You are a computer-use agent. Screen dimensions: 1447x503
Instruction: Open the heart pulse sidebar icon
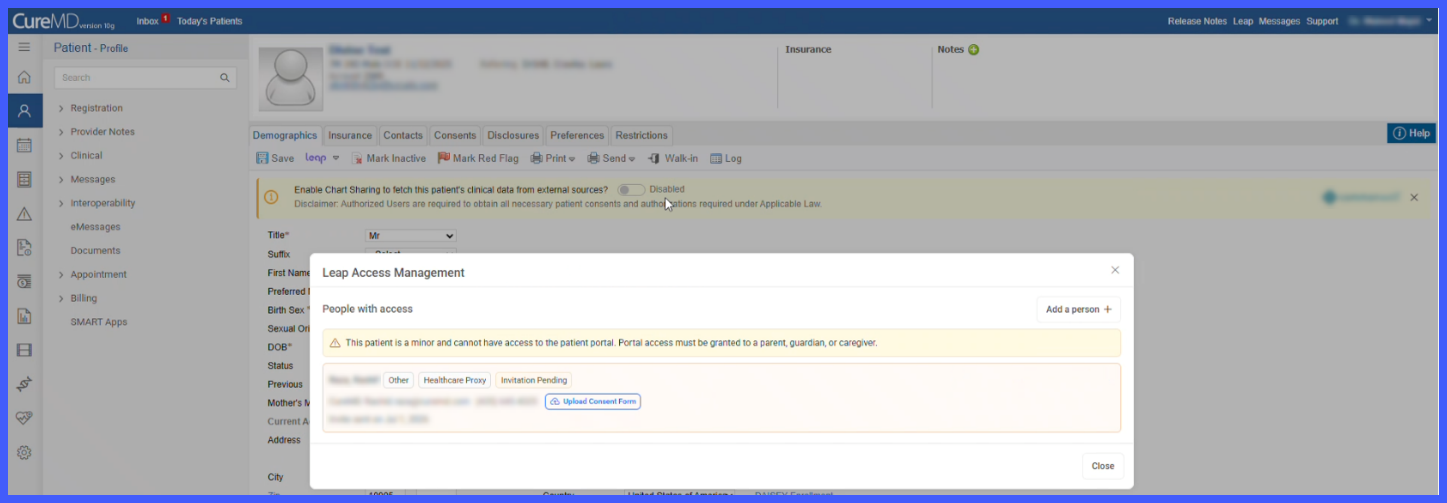[x=24, y=418]
